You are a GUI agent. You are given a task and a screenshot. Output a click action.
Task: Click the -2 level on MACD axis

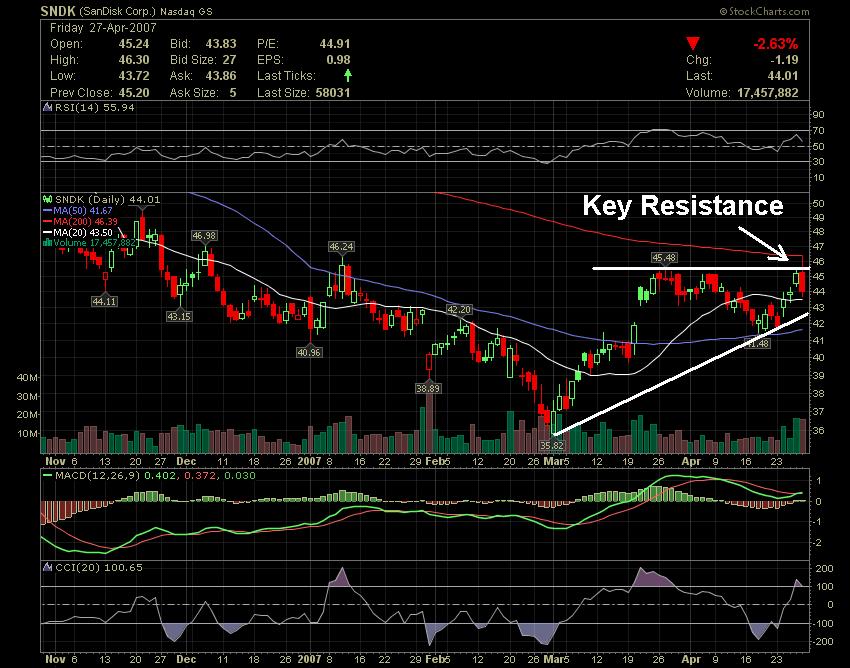818,543
